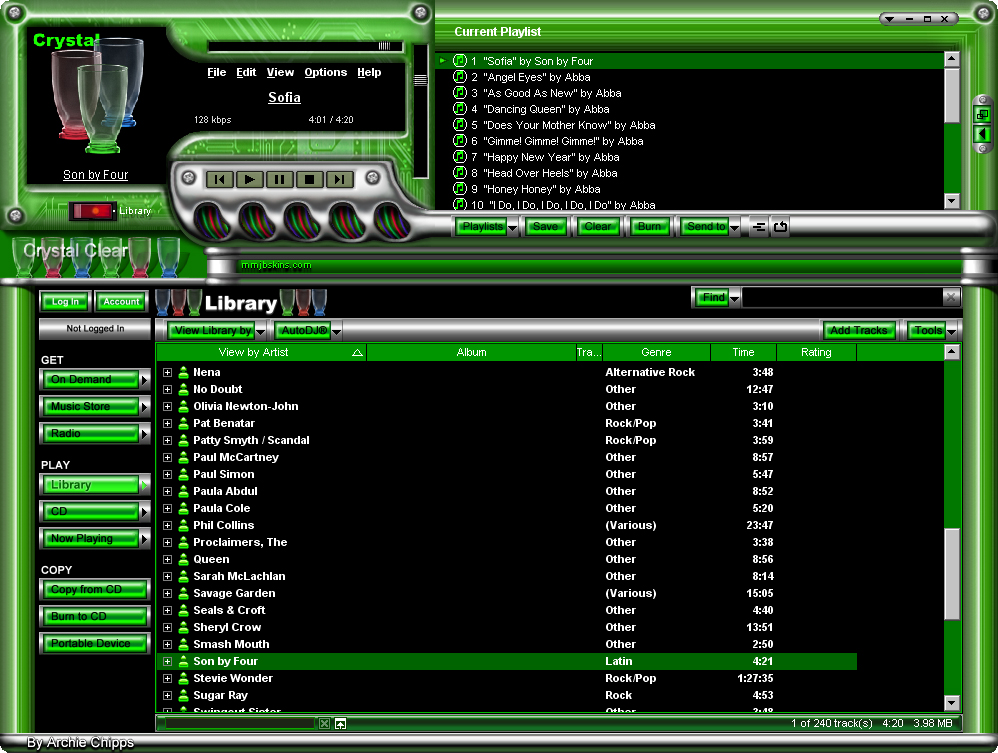Open the View Library by dropdown
Screen dimensions: 998x753
pyautogui.click(x=217, y=330)
